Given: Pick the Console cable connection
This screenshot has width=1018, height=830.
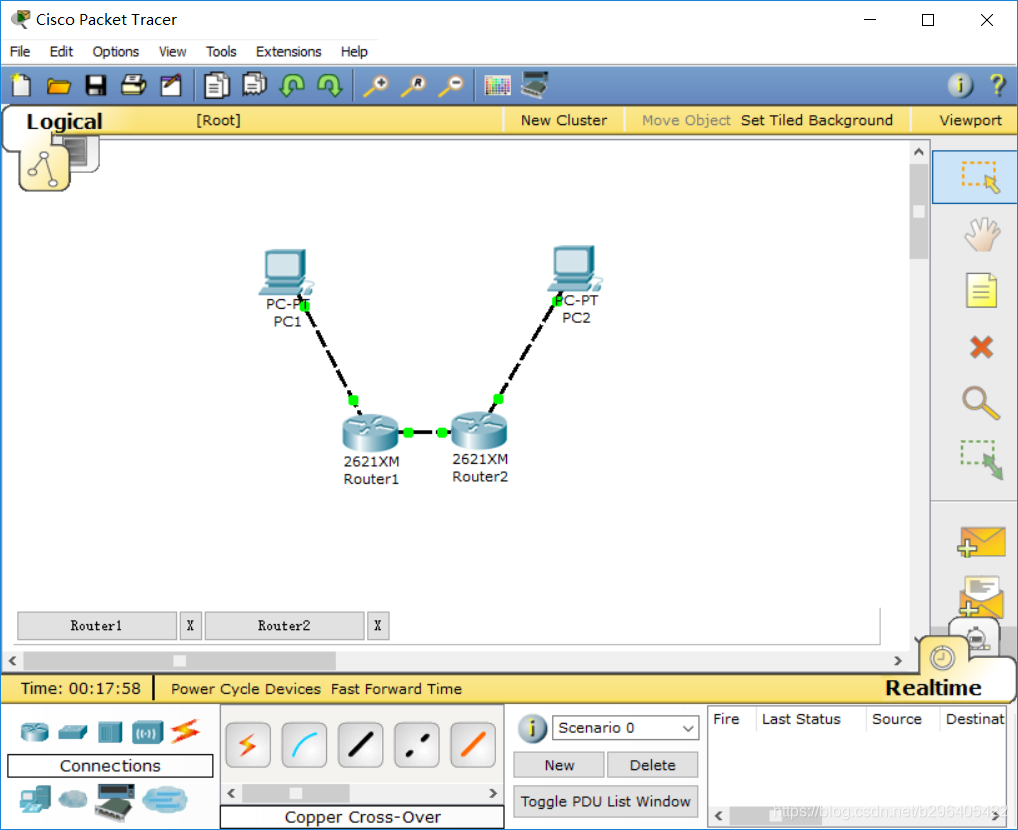Looking at the screenshot, I should pos(304,744).
